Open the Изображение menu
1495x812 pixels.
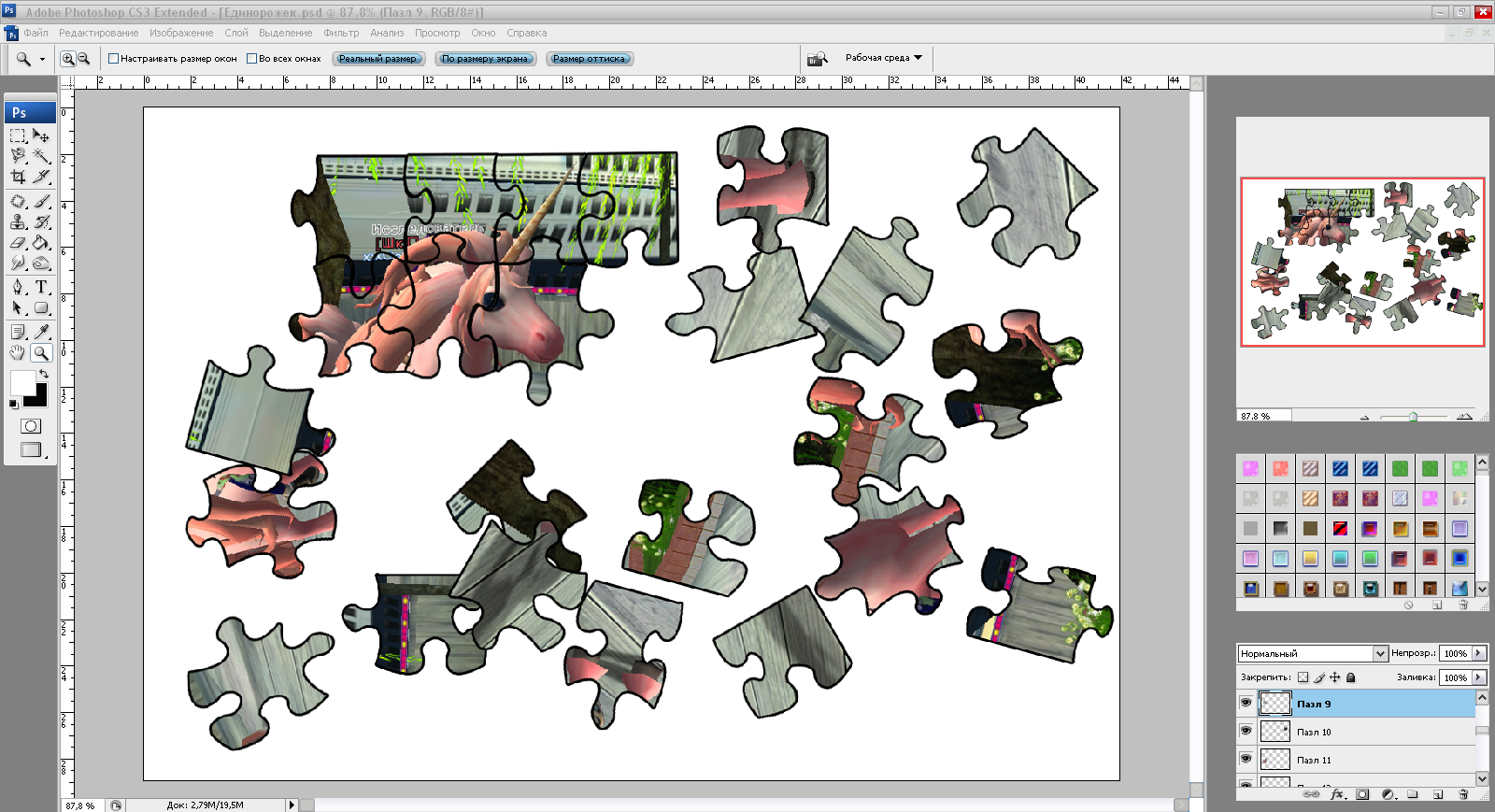coord(181,33)
